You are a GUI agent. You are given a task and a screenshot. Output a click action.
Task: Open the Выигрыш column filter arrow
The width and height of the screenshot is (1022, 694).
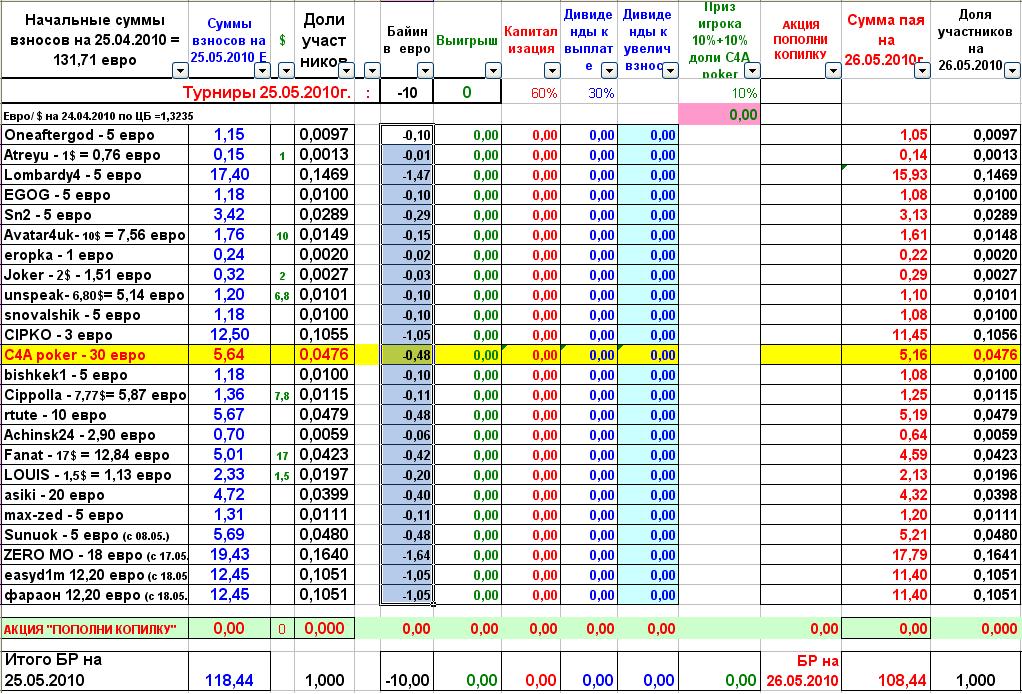(493, 70)
